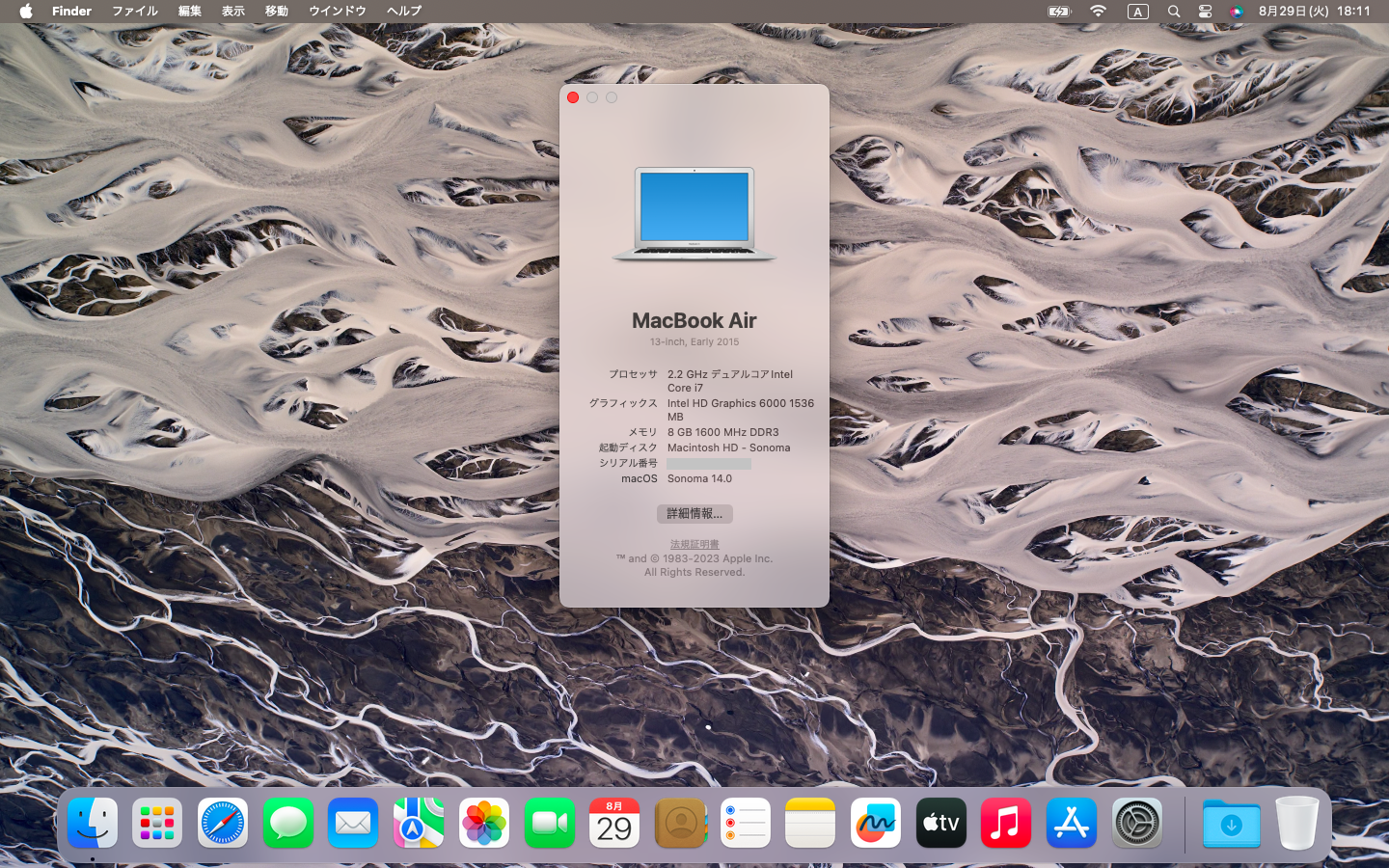Click the MacBook Air title text
Image resolution: width=1389 pixels, height=868 pixels.
pyautogui.click(x=694, y=320)
